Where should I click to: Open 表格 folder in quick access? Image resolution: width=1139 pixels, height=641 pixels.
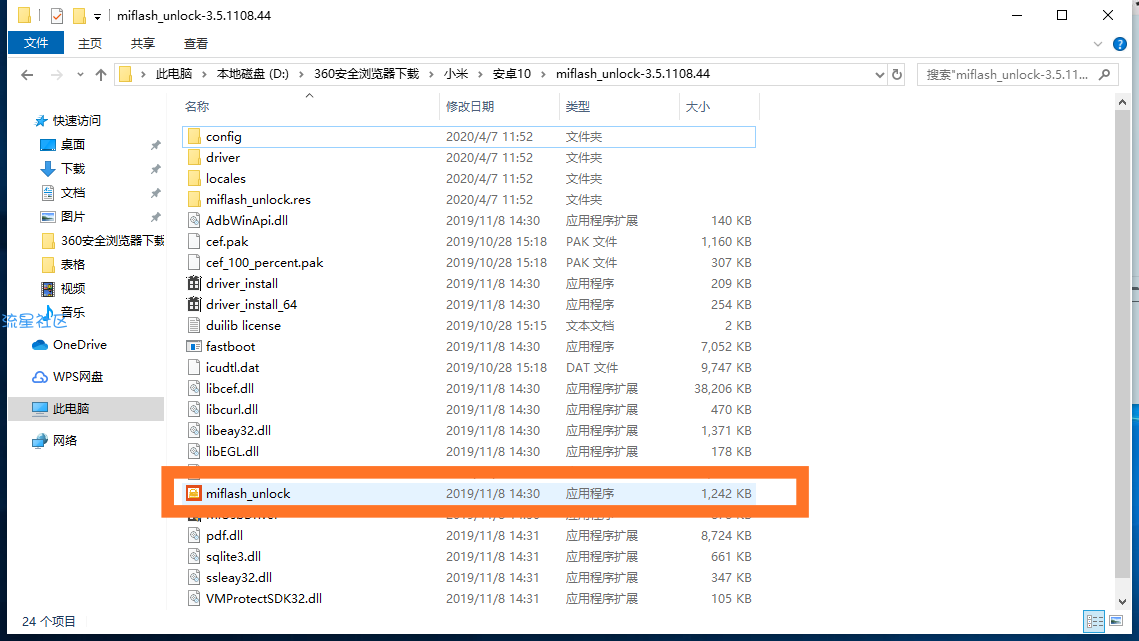coord(63,265)
